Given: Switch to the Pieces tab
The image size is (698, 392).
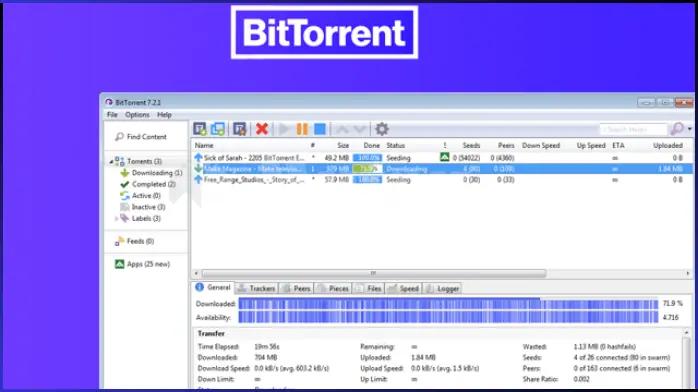Looking at the screenshot, I should pyautogui.click(x=333, y=289).
